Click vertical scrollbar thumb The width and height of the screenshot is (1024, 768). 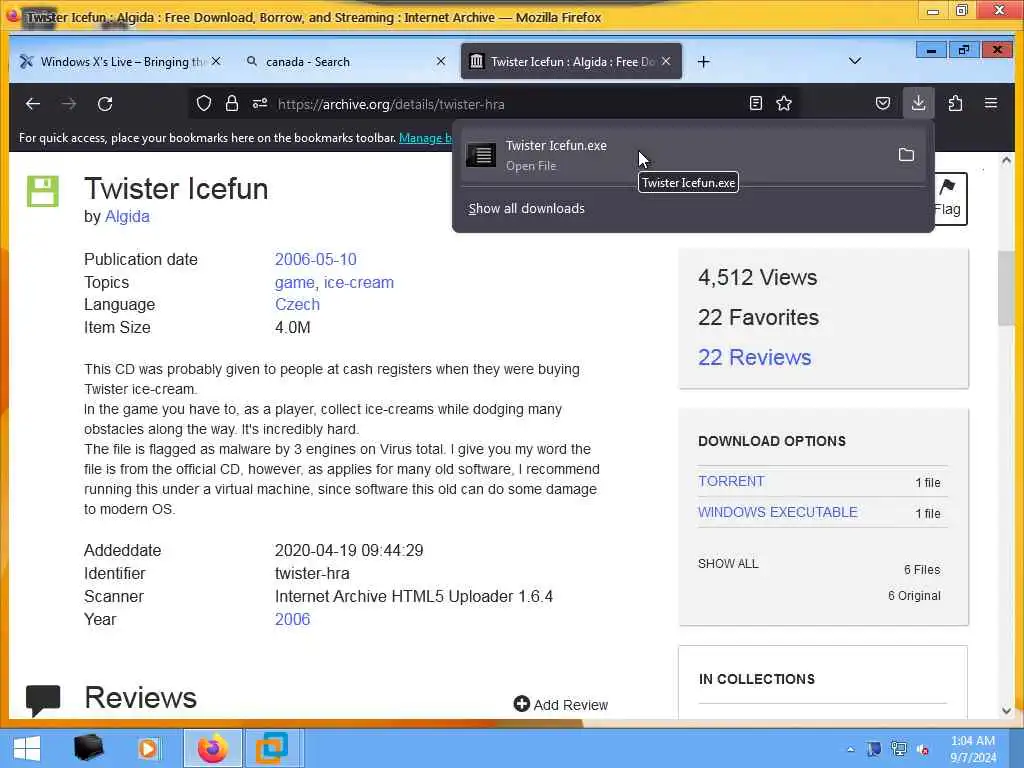[x=1006, y=287]
